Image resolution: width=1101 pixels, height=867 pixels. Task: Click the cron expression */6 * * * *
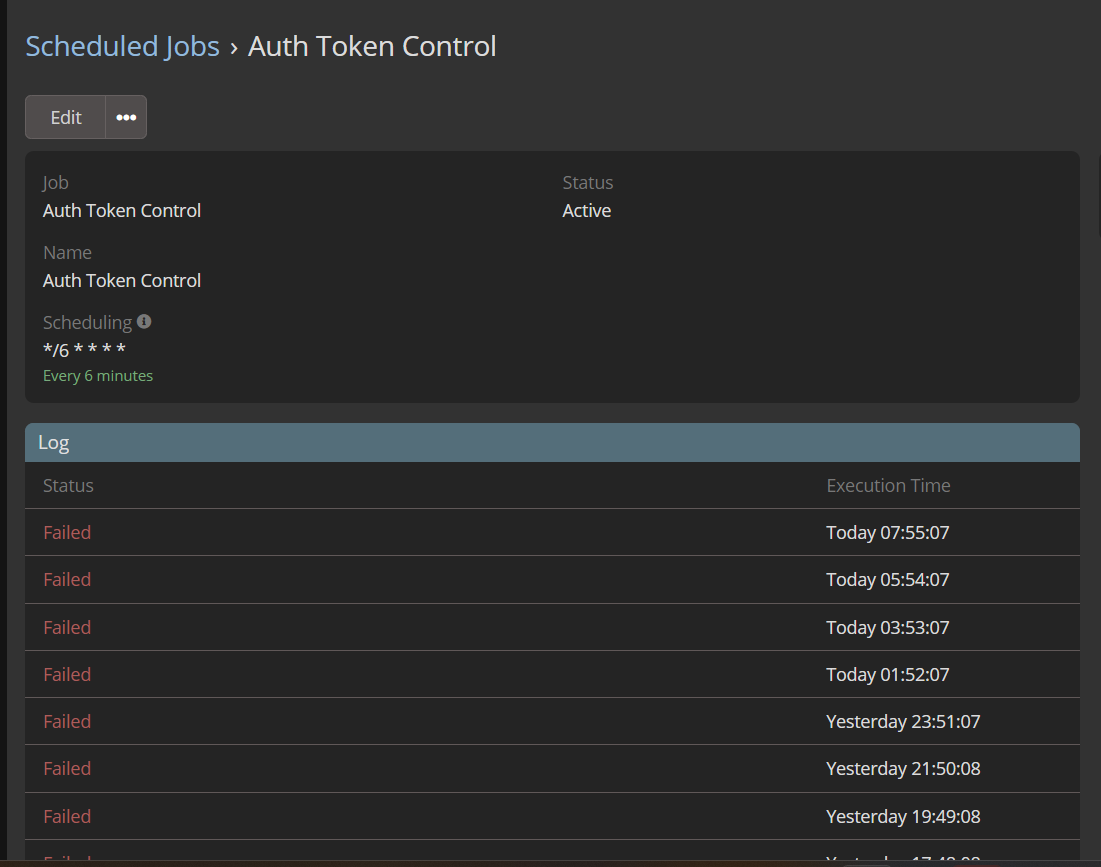(x=84, y=350)
